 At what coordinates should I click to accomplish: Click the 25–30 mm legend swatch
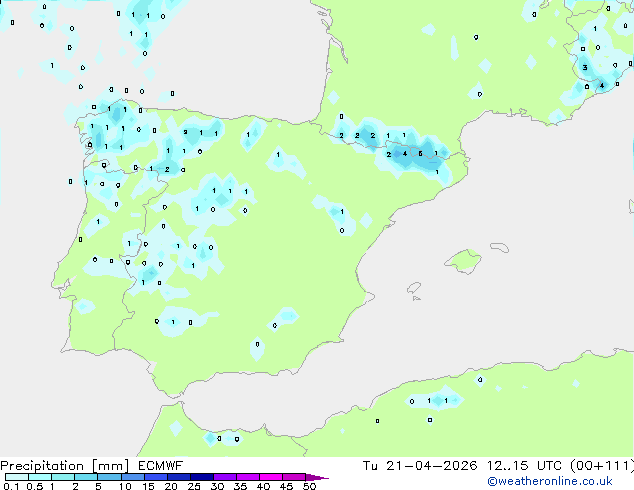tap(201, 477)
